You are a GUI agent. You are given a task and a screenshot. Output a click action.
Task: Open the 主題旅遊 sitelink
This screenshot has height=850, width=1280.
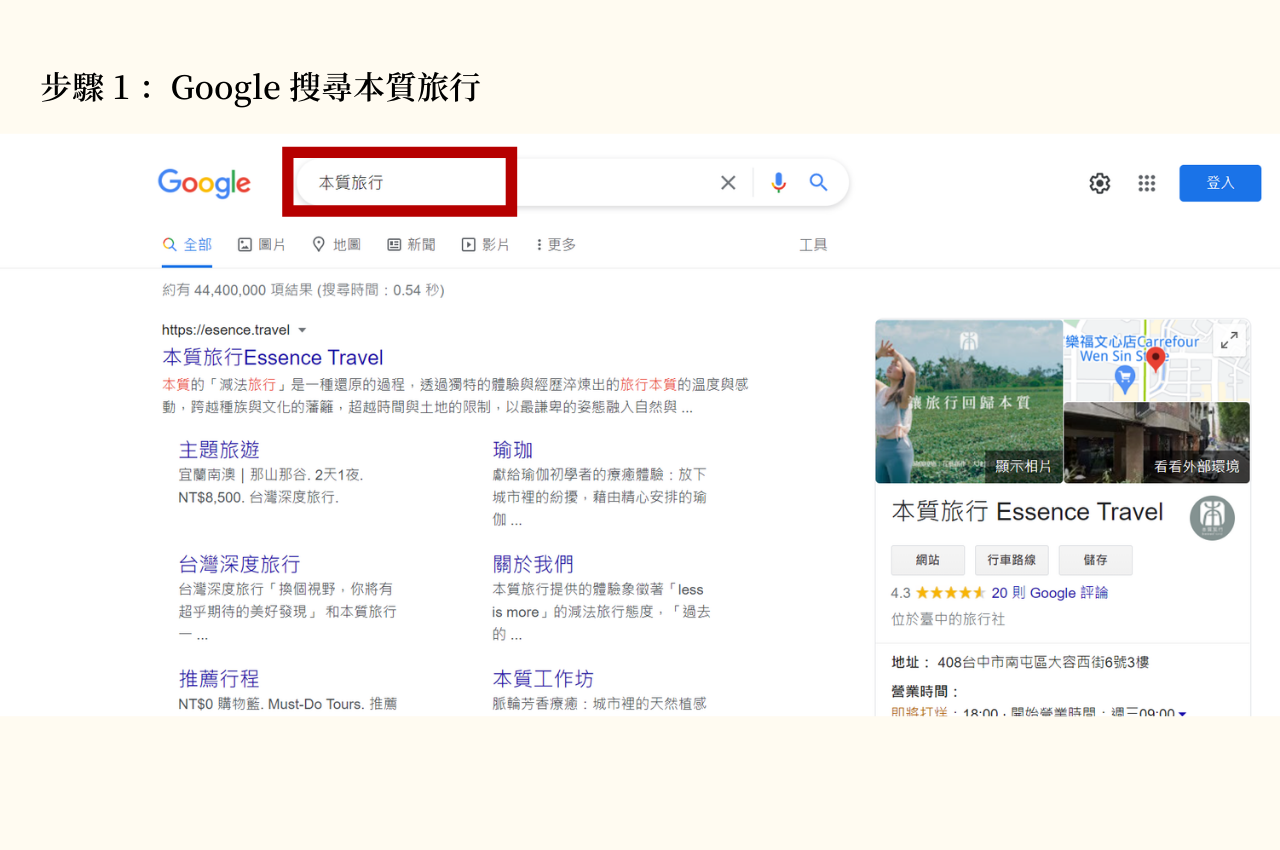coord(219,450)
